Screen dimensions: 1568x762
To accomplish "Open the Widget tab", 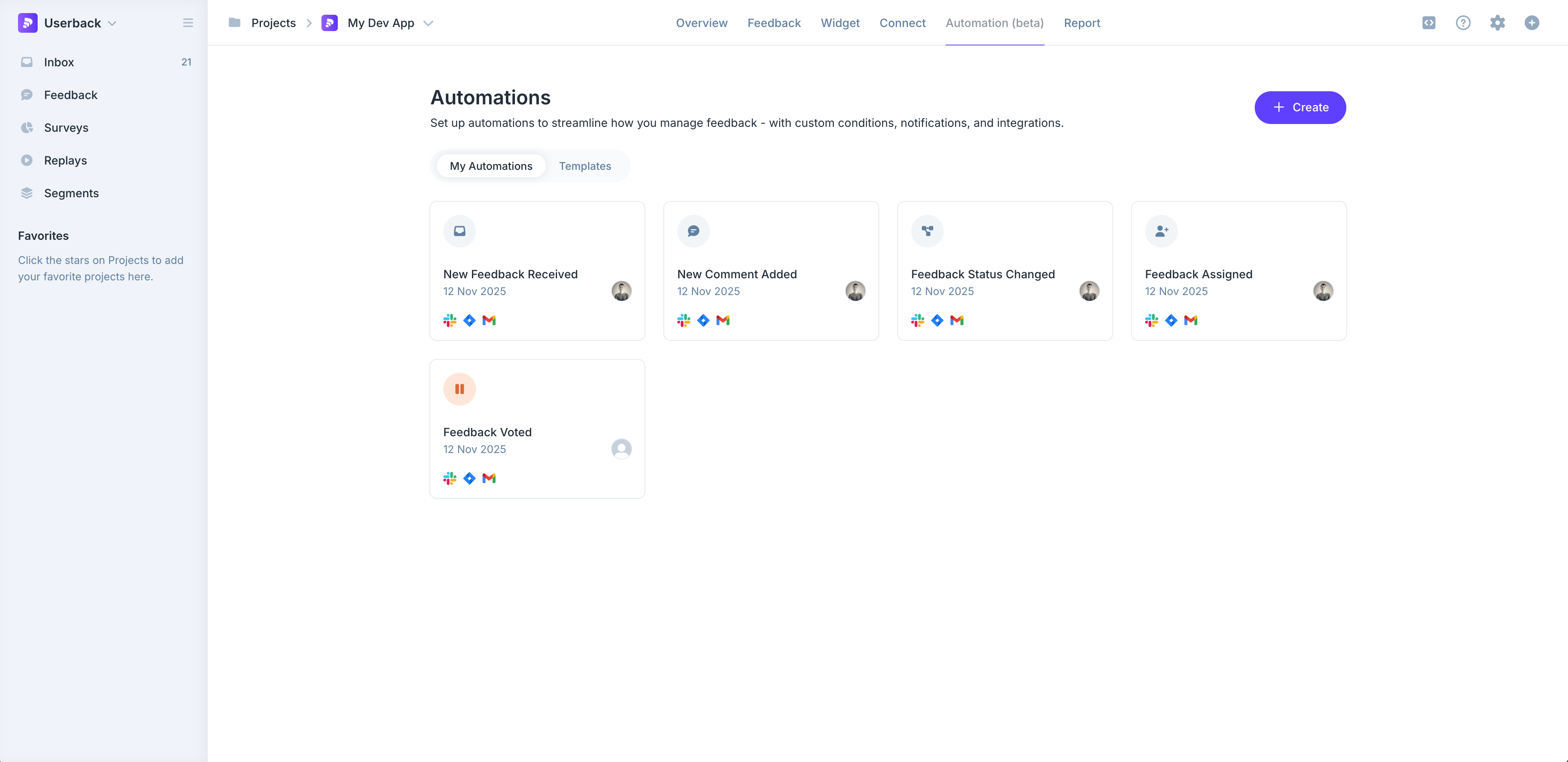I will (840, 23).
